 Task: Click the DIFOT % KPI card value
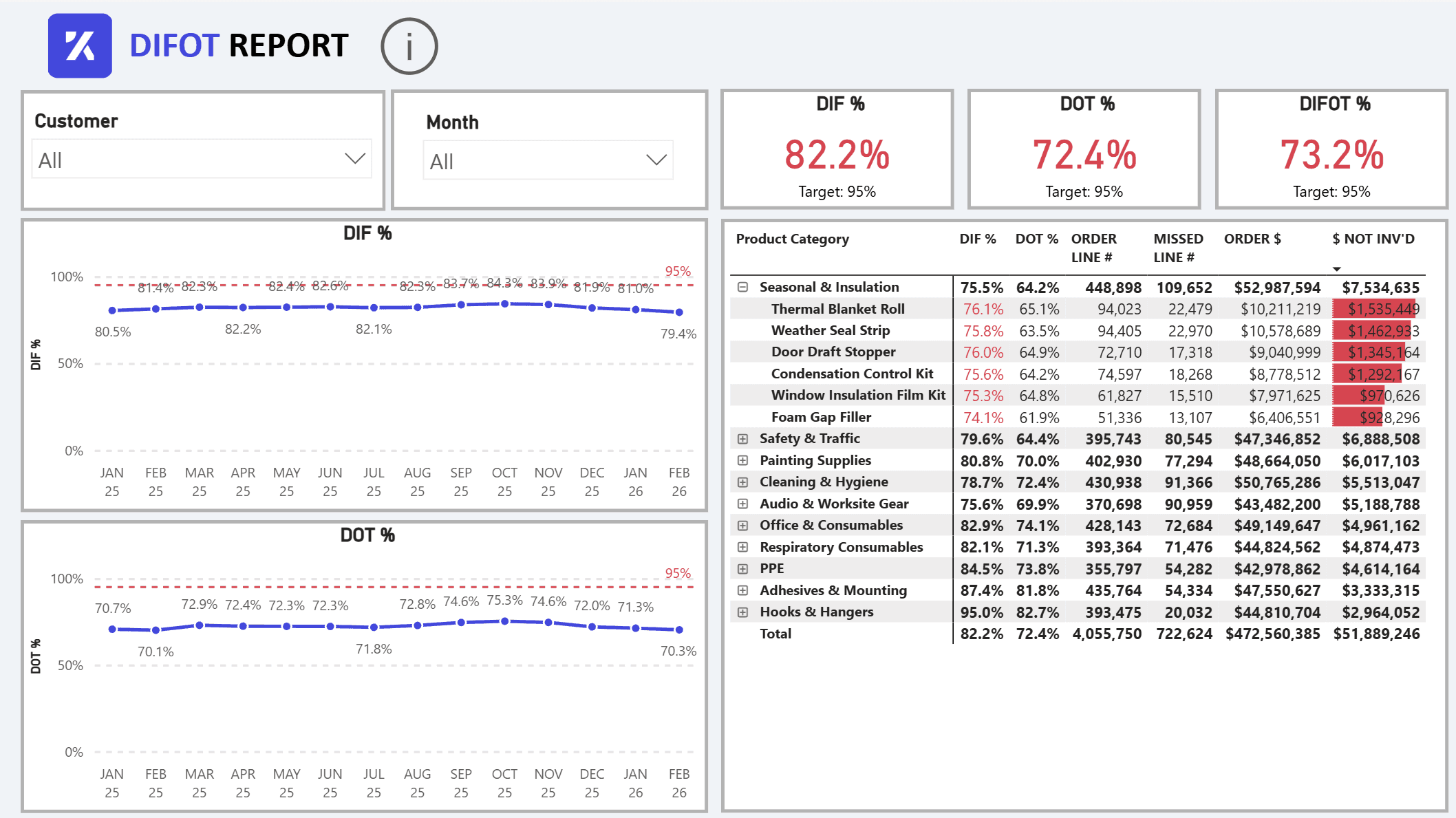point(1331,155)
